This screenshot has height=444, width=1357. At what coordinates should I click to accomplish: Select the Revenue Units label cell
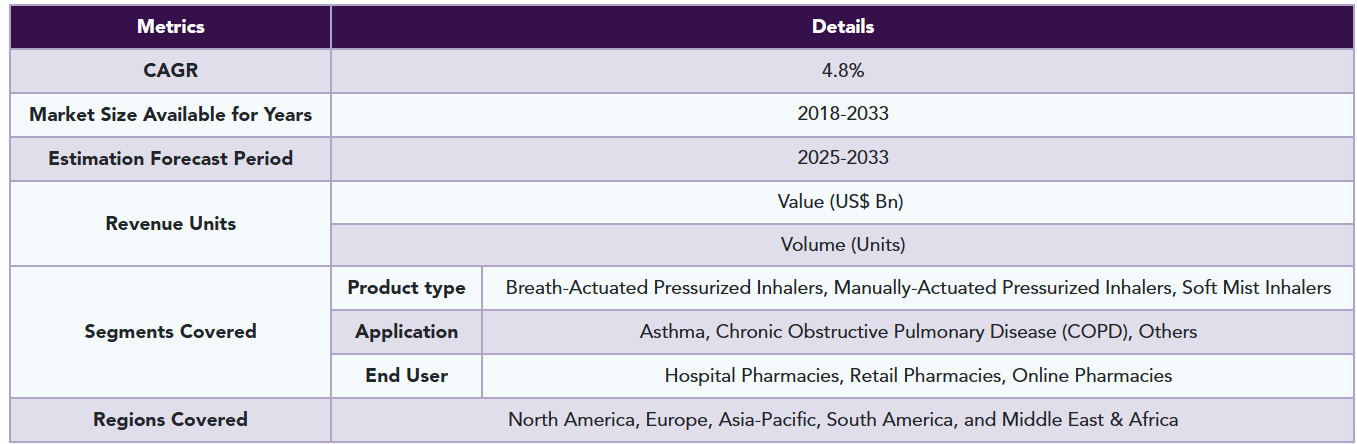click(x=170, y=224)
